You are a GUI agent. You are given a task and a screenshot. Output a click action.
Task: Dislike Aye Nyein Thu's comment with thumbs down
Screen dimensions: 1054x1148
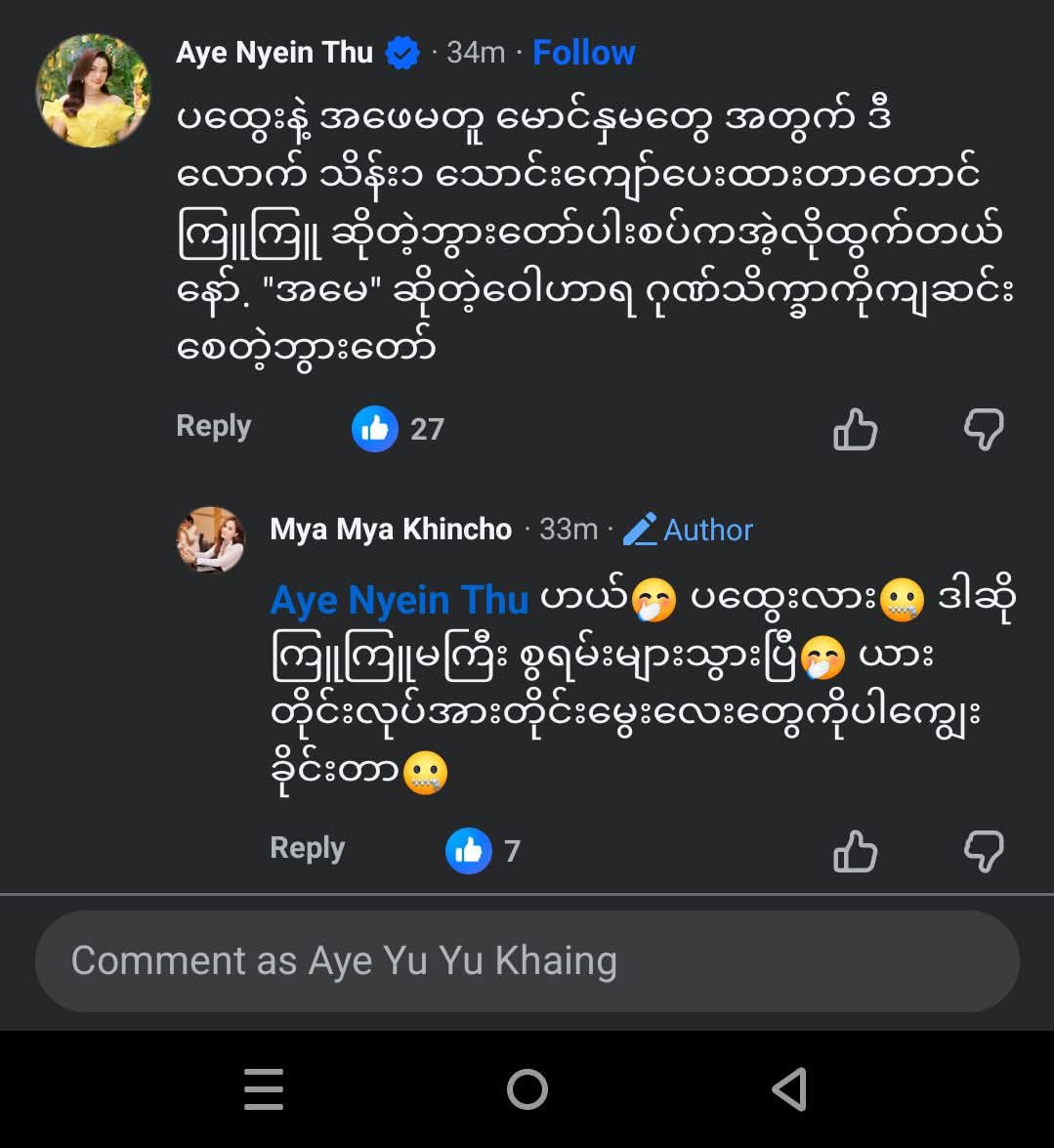tap(983, 430)
